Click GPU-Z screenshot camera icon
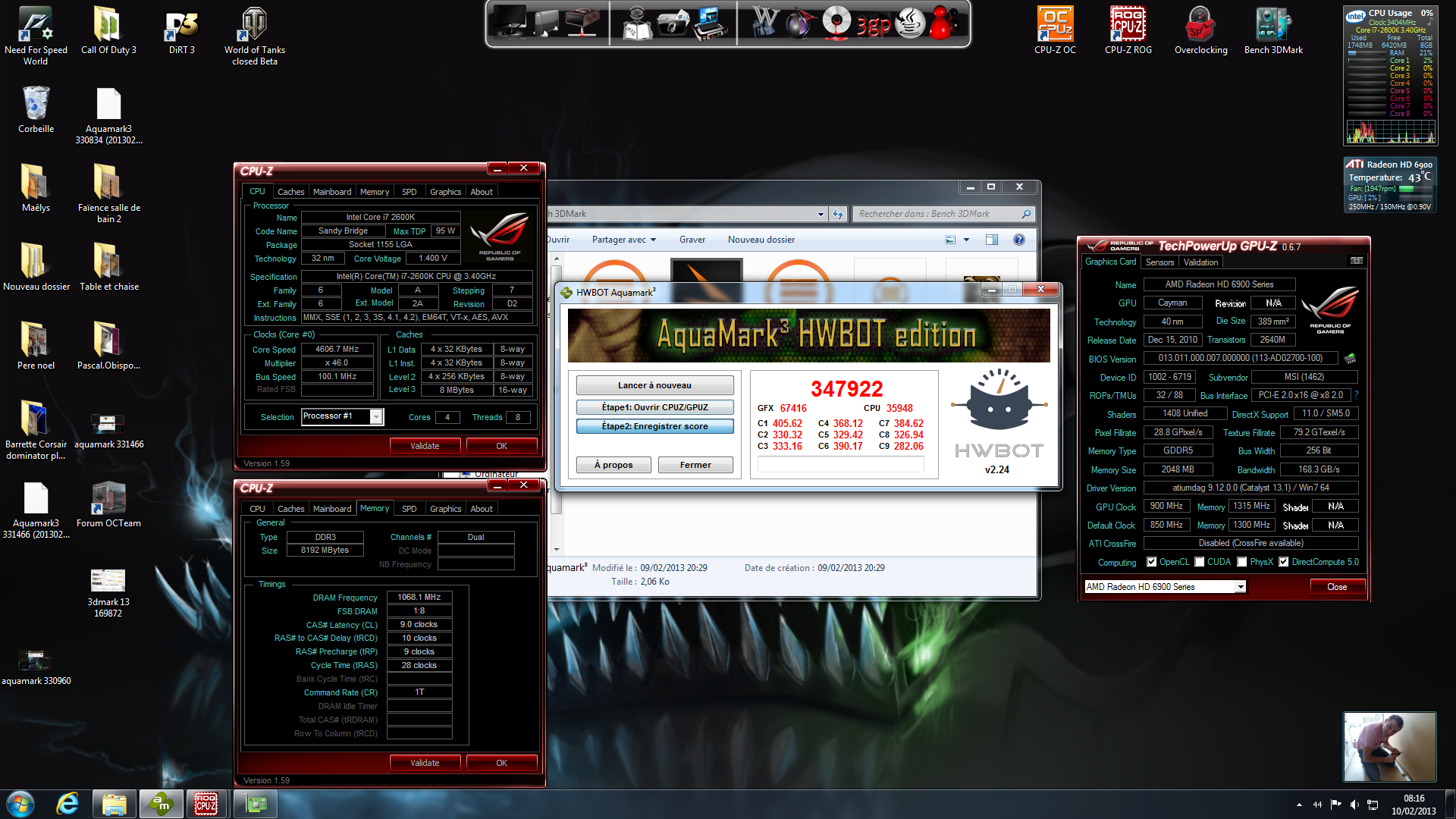Screen dimensions: 1456x819 pos(1357,261)
